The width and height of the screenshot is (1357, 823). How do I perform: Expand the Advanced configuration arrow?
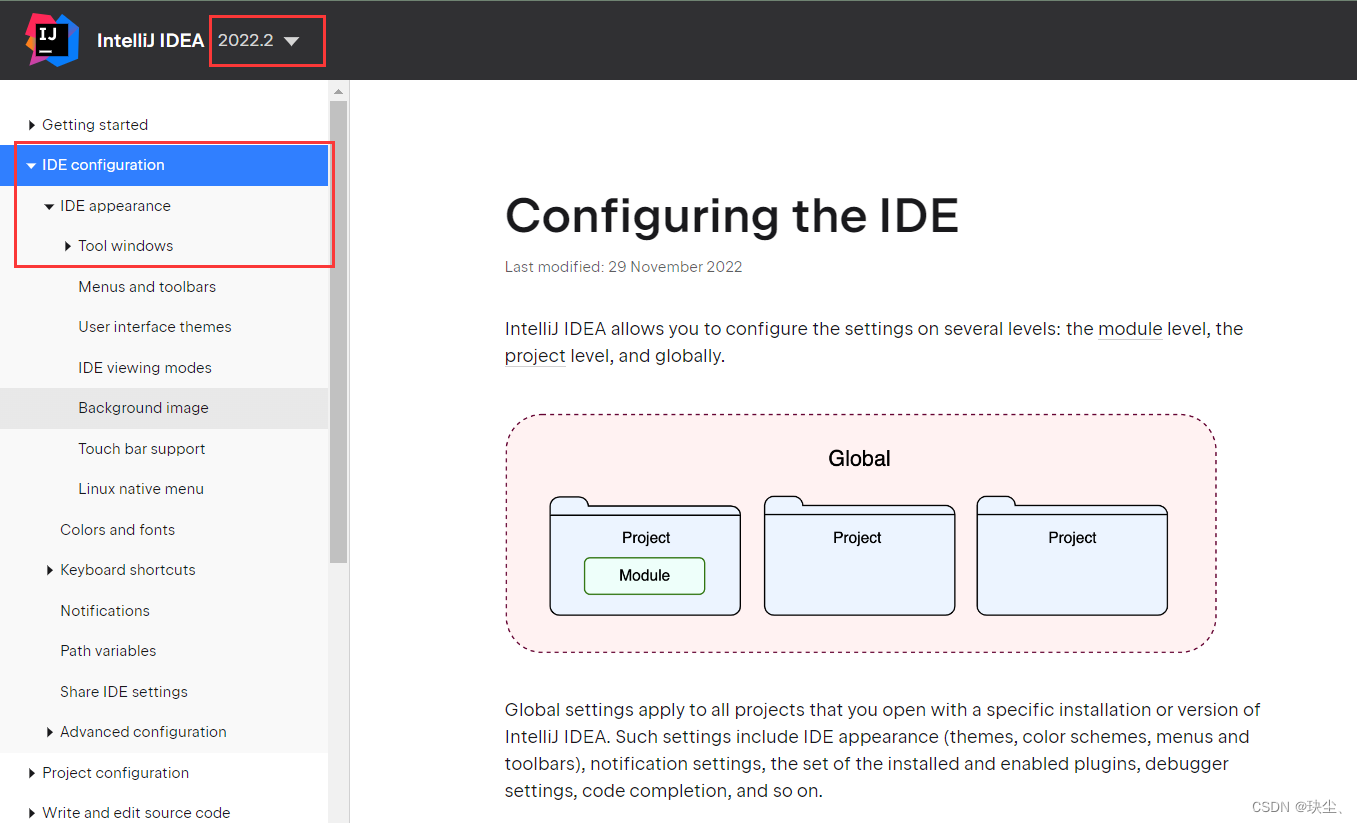(50, 732)
